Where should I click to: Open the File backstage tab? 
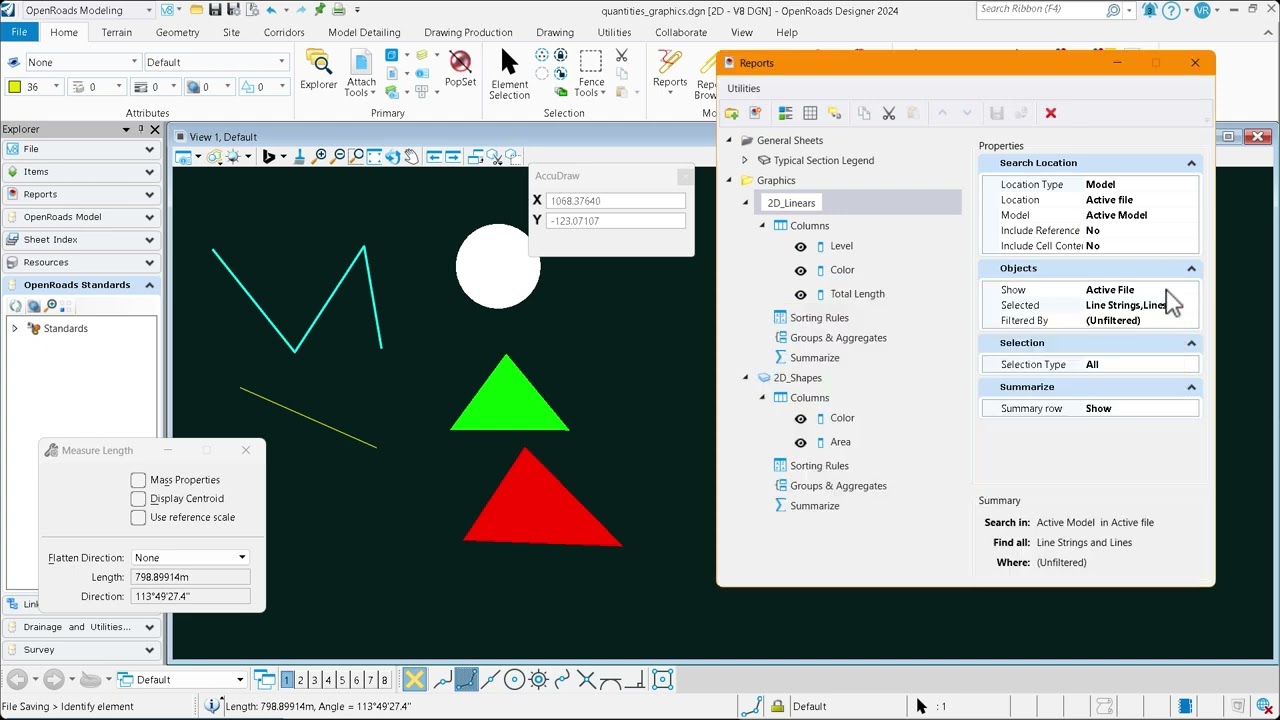19,32
